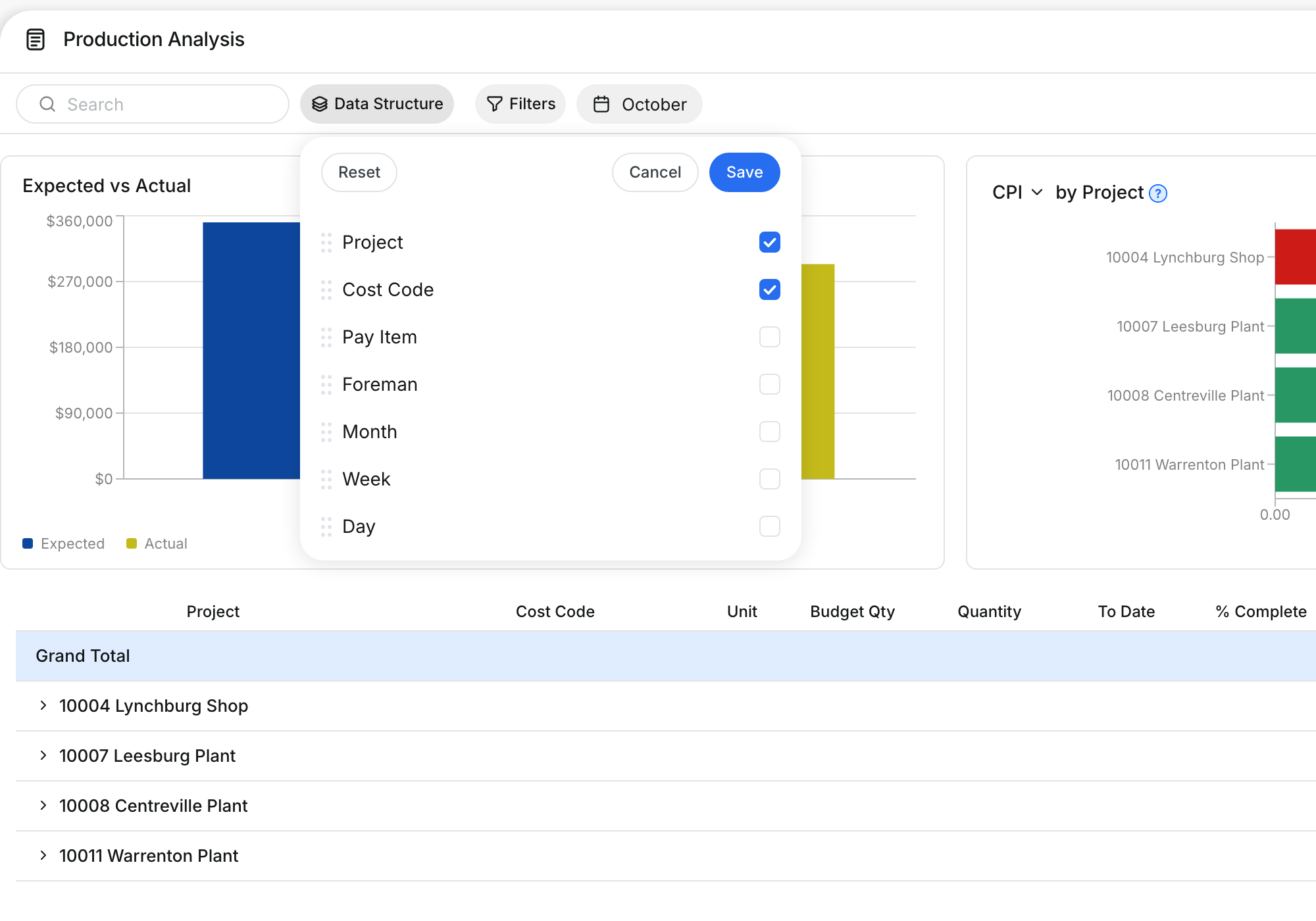Click the Production Analysis document icon

pos(36,39)
